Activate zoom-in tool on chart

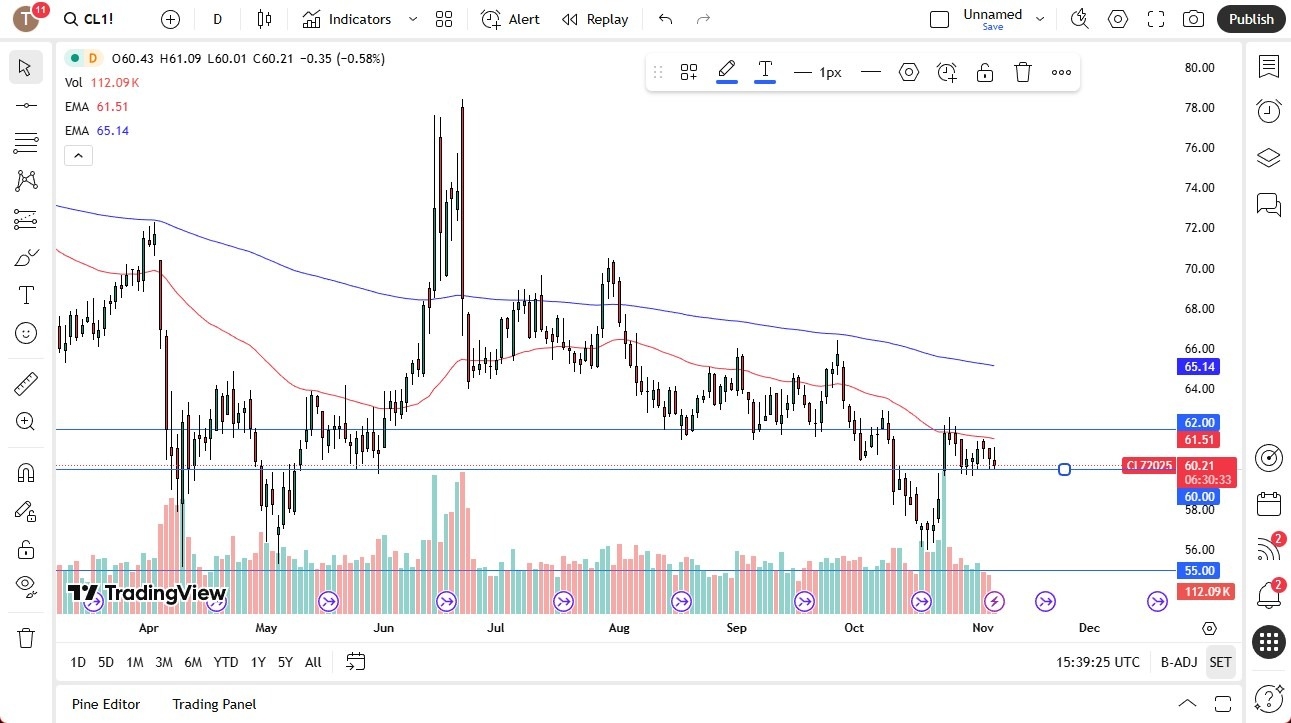26,421
